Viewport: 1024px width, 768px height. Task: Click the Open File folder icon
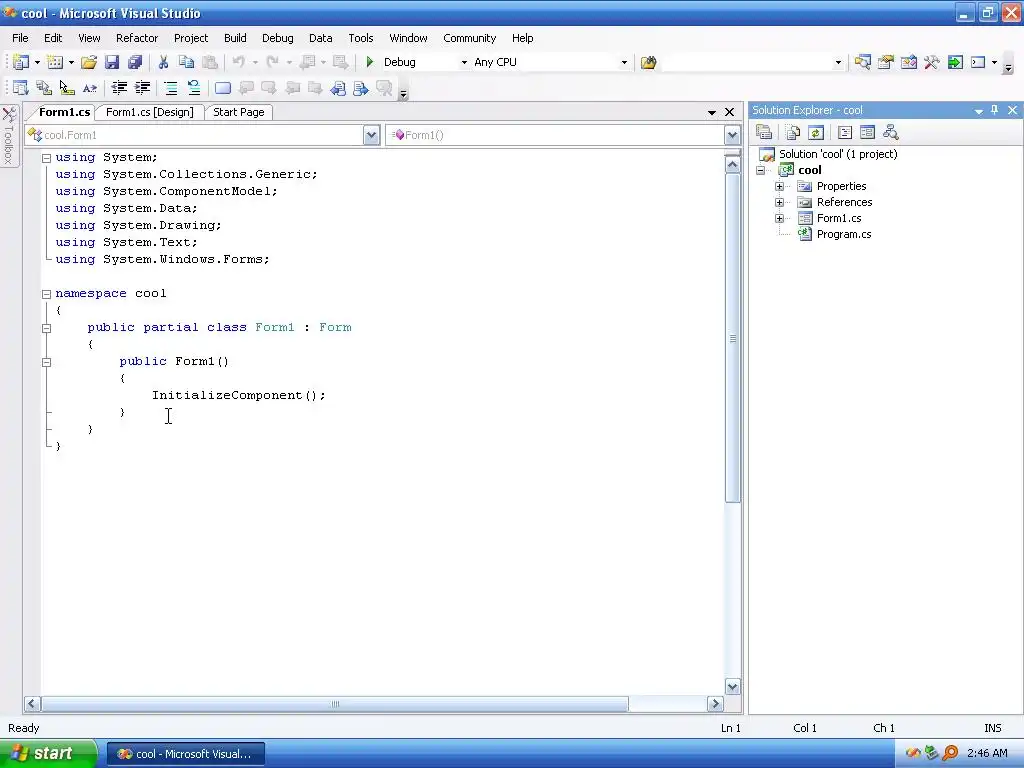click(x=89, y=62)
